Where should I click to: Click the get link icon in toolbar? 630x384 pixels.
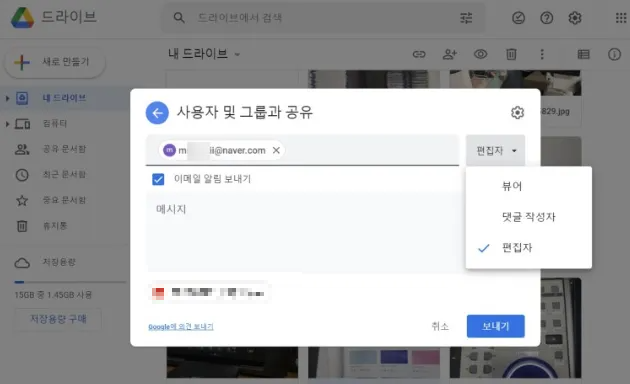point(419,54)
